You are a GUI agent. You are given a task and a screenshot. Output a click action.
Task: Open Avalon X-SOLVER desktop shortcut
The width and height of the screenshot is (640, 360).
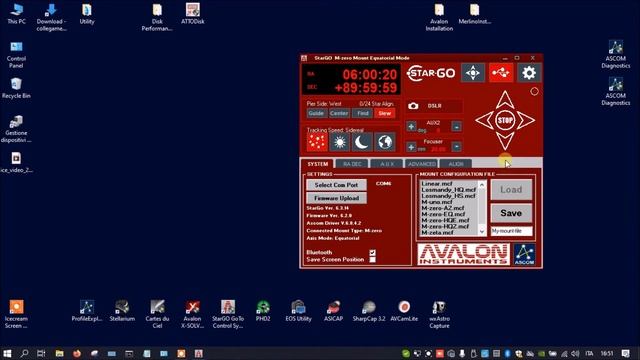click(x=192, y=315)
